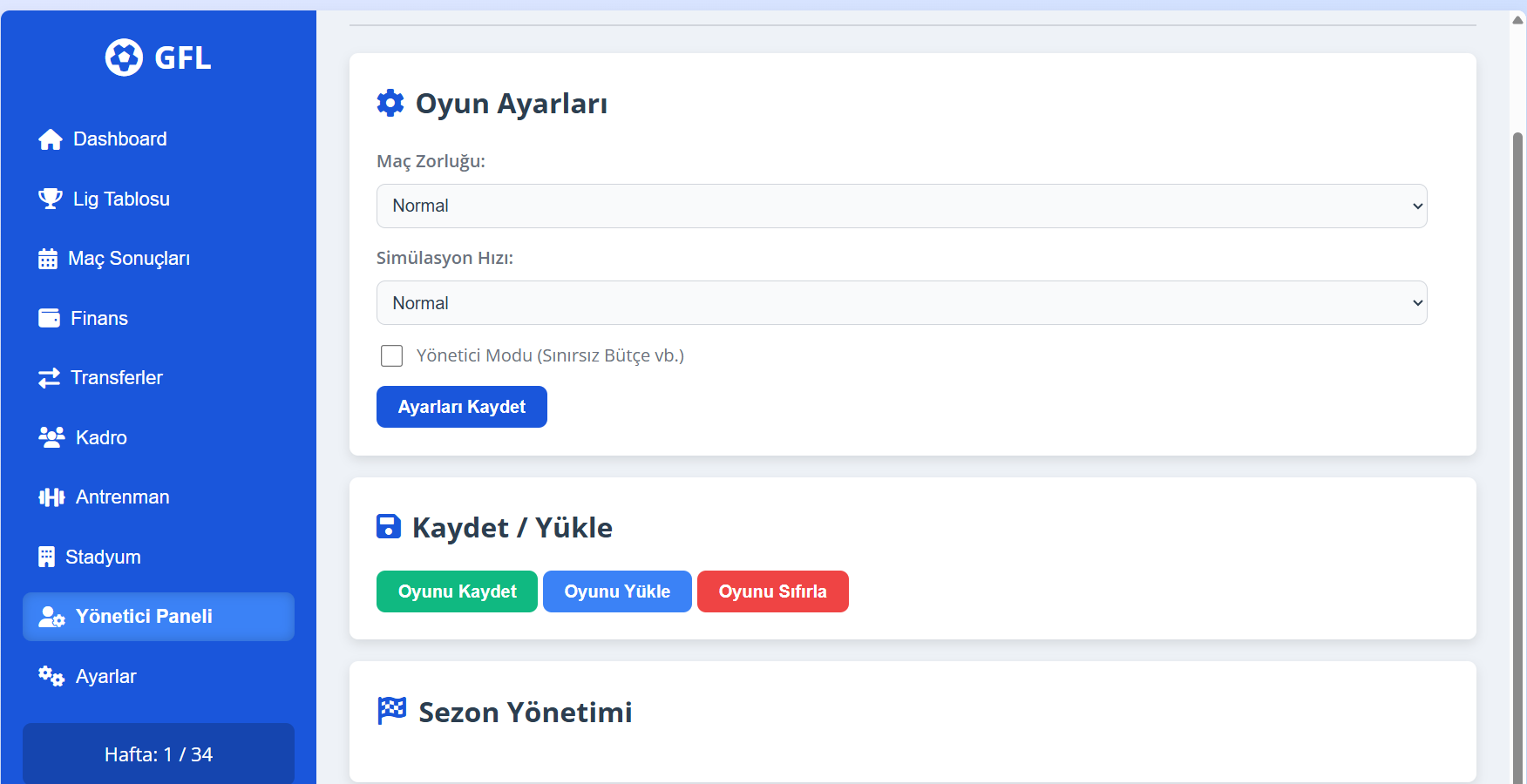Click the green Oyunu Kaydet button

(x=457, y=591)
